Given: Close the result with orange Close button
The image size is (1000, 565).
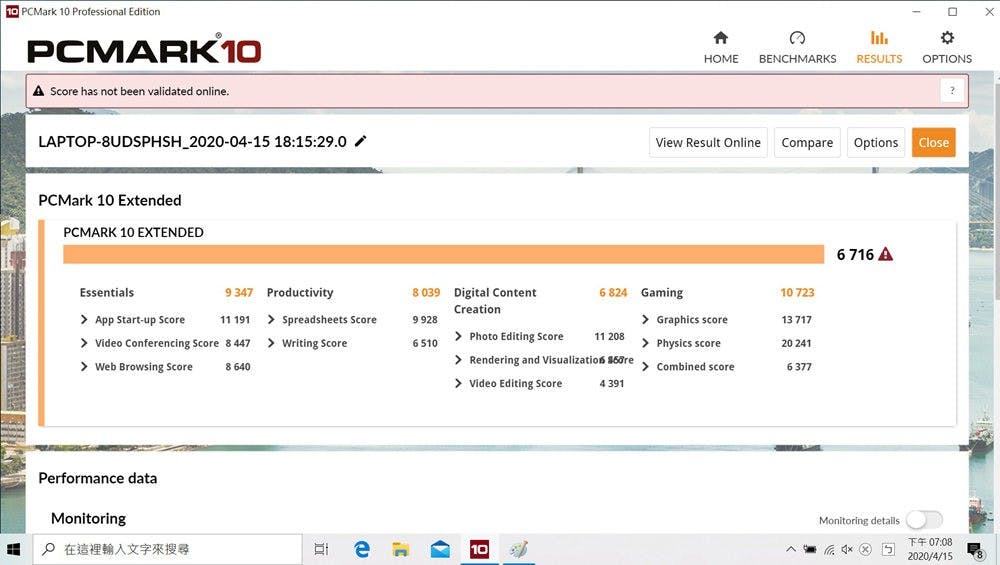Looking at the screenshot, I should (934, 143).
